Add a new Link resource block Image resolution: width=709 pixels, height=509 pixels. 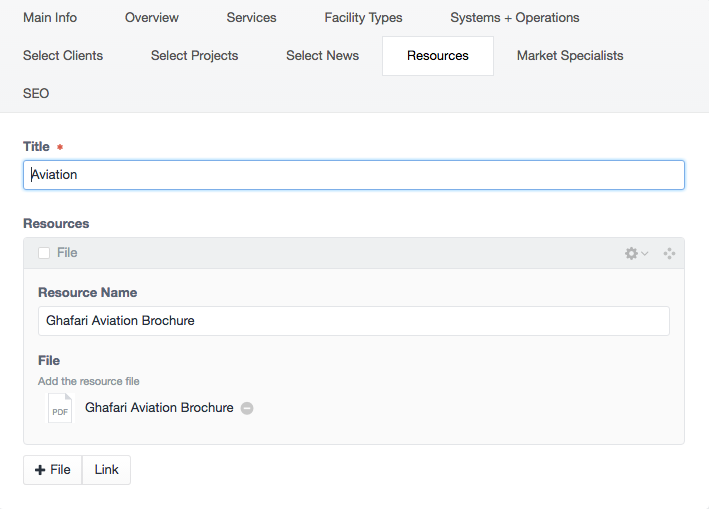click(x=106, y=470)
